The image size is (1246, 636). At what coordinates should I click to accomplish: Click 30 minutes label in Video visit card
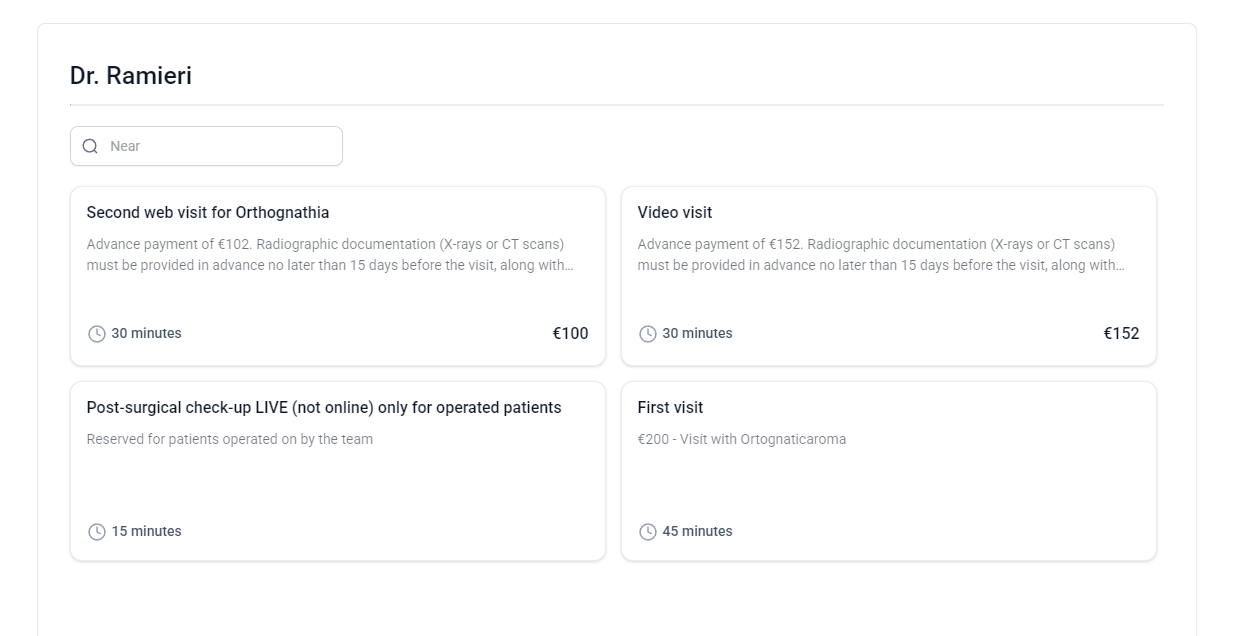click(697, 334)
